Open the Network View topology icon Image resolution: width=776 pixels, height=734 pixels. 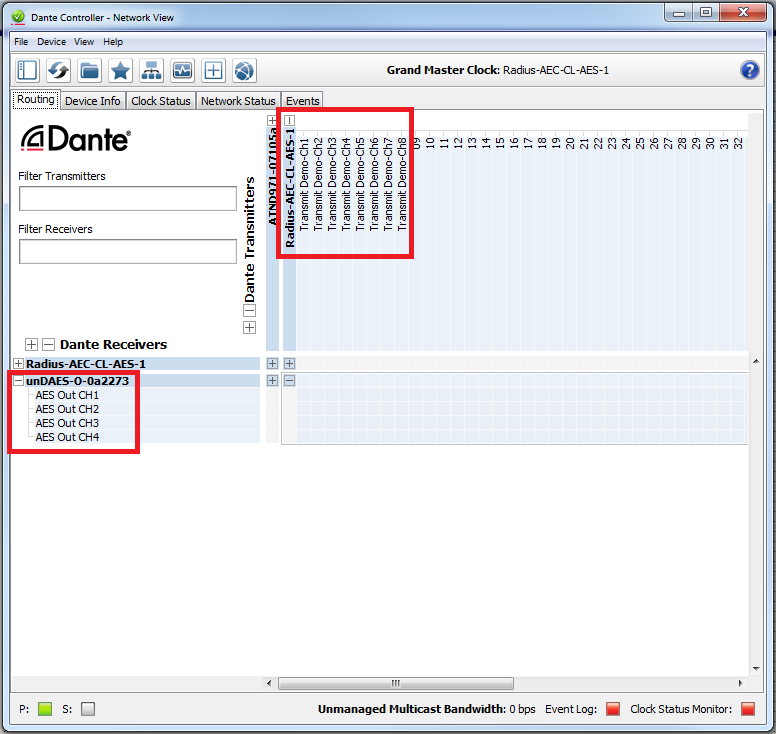pyautogui.click(x=151, y=70)
